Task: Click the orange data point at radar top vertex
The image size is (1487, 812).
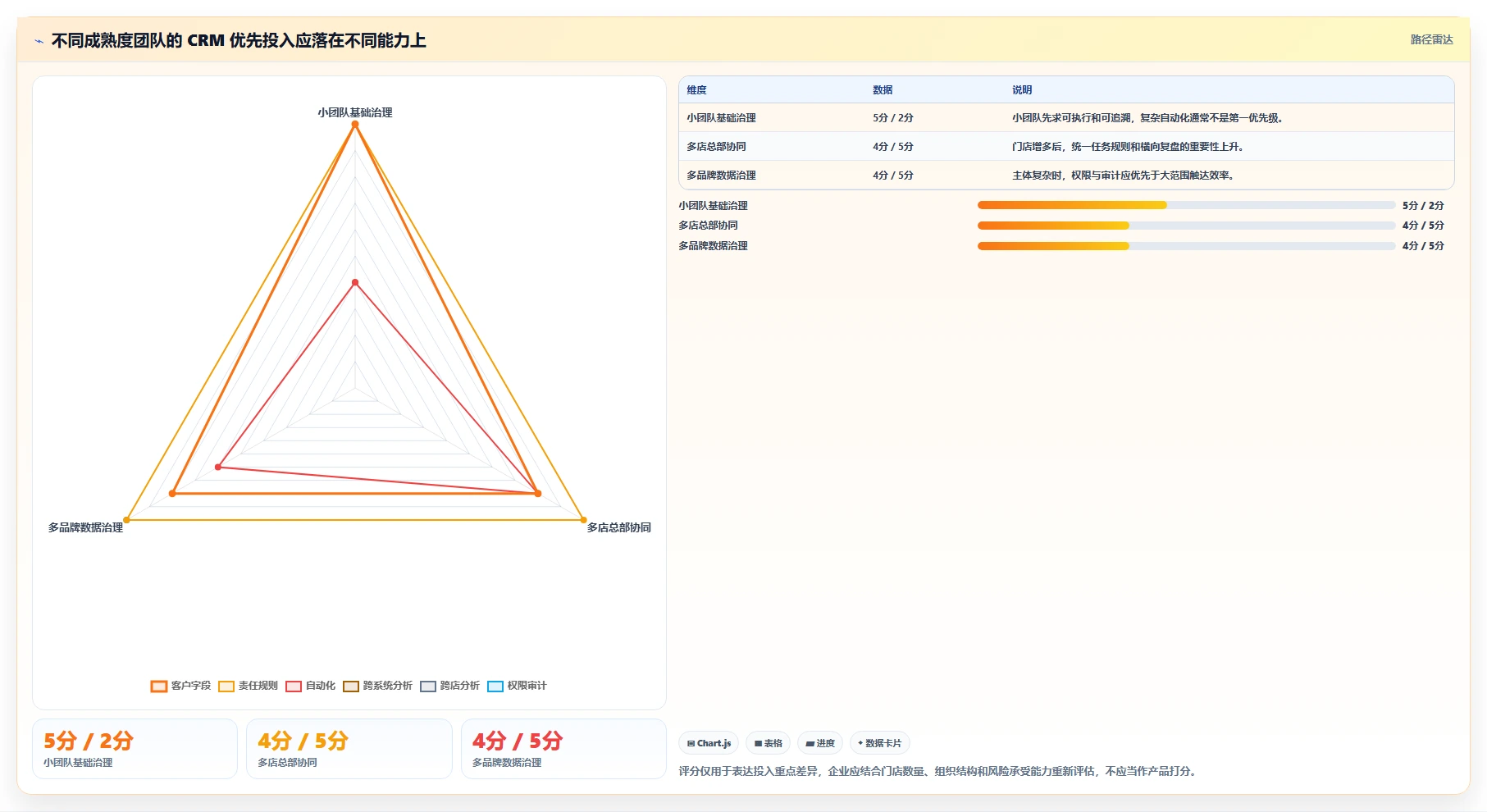Action: tap(355, 124)
